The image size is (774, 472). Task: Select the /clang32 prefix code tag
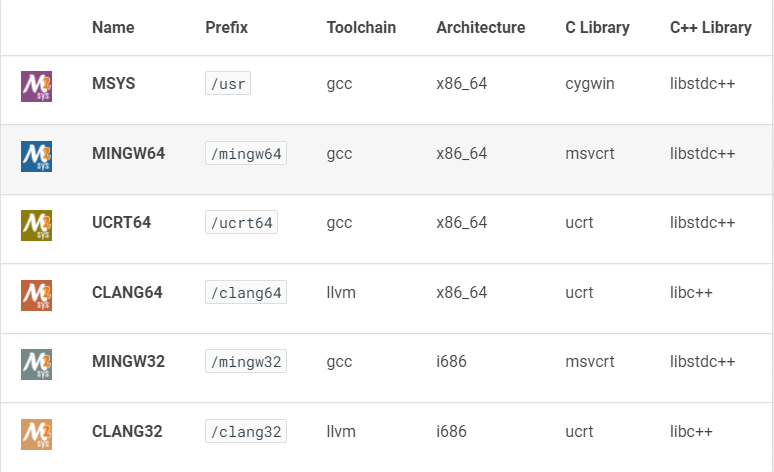click(246, 432)
